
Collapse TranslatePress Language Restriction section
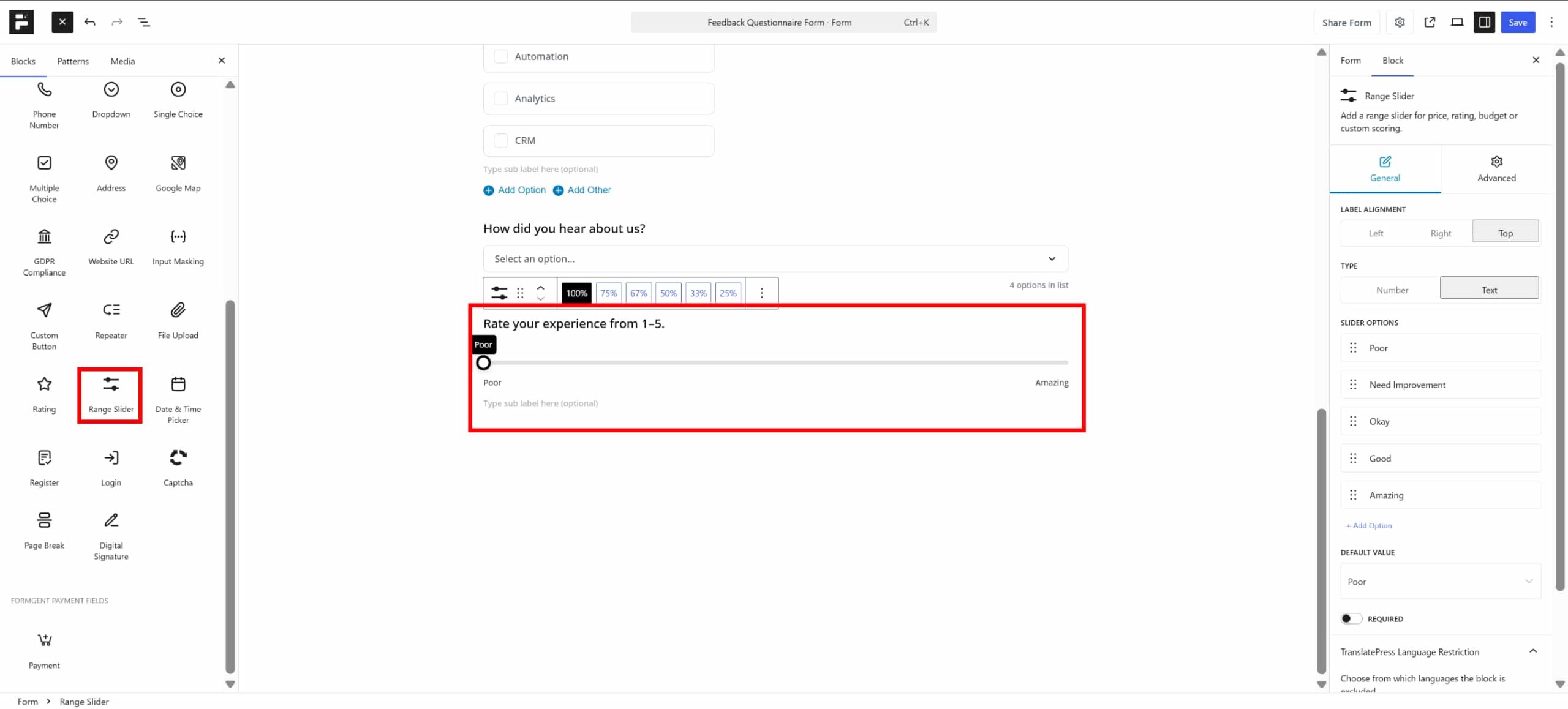pyautogui.click(x=1533, y=651)
